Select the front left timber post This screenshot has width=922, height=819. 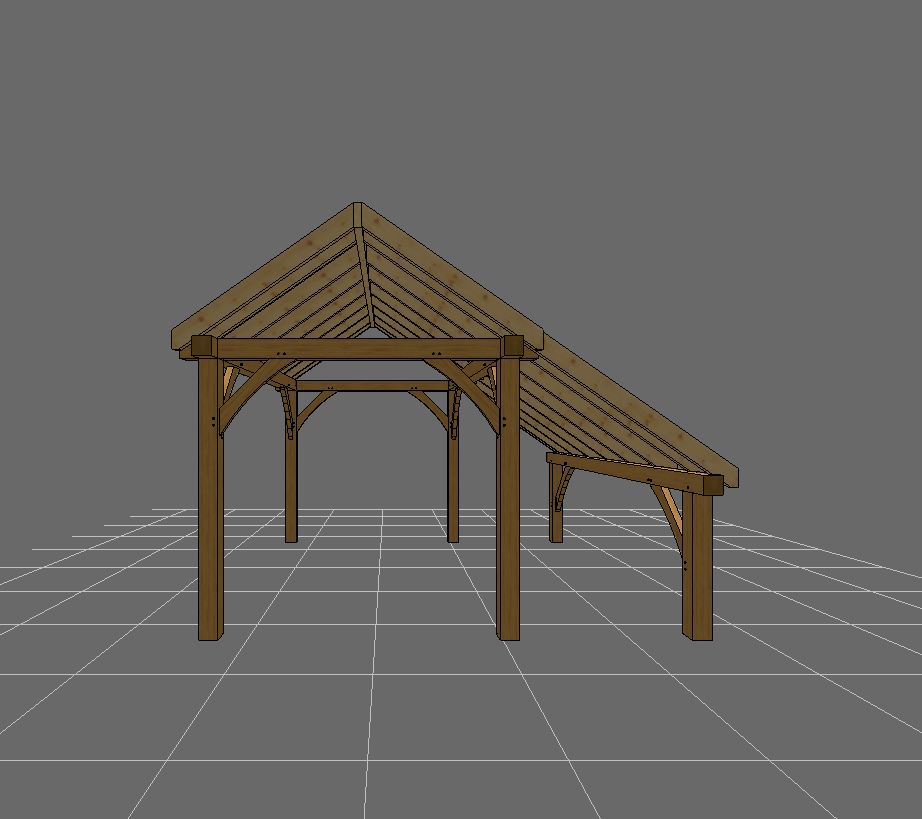pyautogui.click(x=210, y=520)
